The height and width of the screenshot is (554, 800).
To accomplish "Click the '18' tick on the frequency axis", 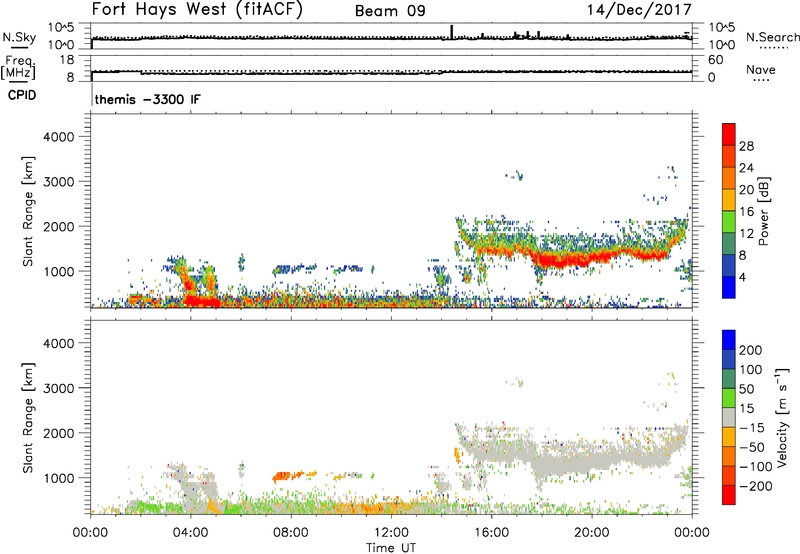I will tap(67, 60).
